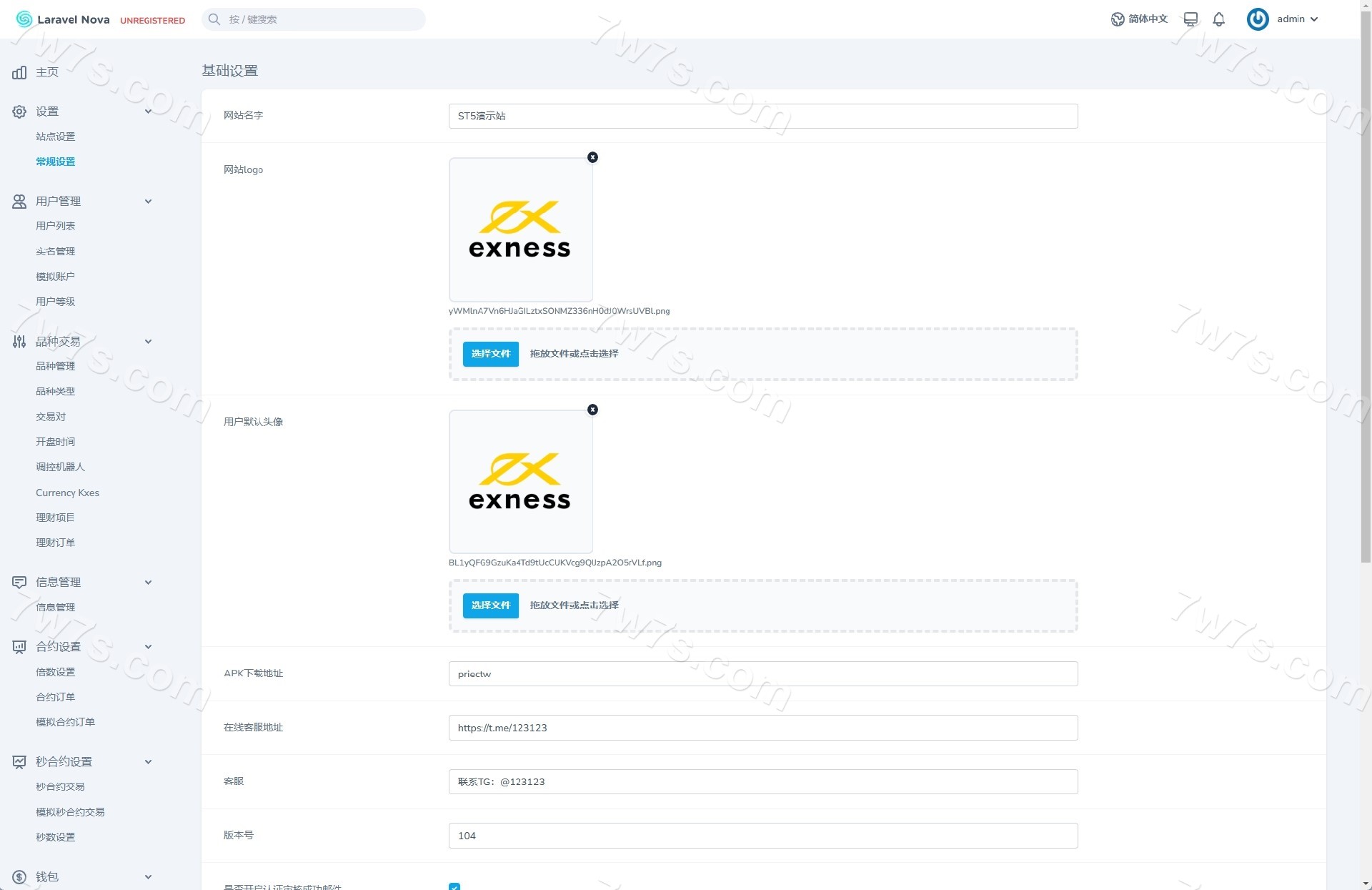Open Currency Kxes in sidebar
Screen dimensions: 1372x890
point(68,493)
